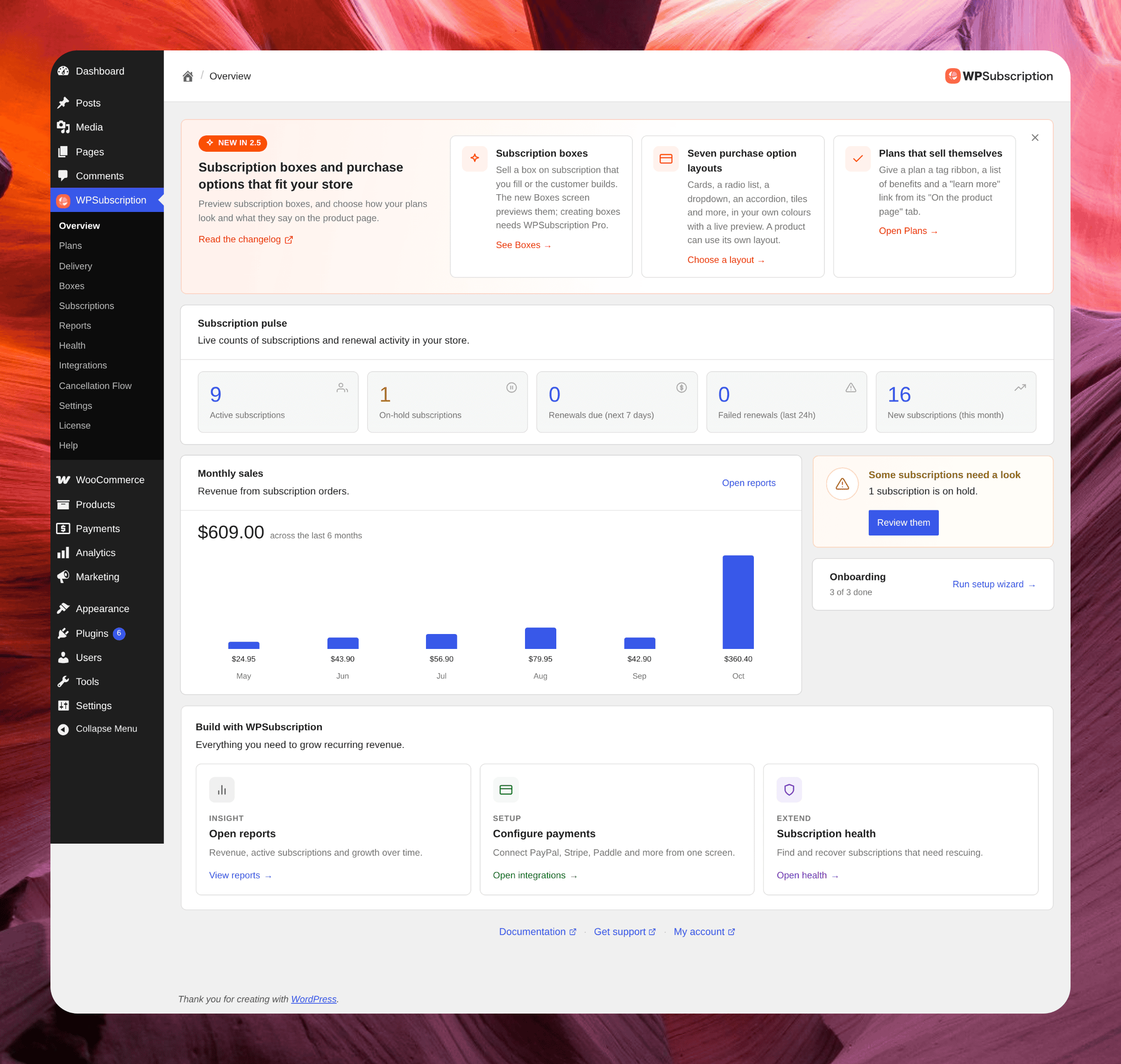Open the Analytics menu

pos(107,553)
